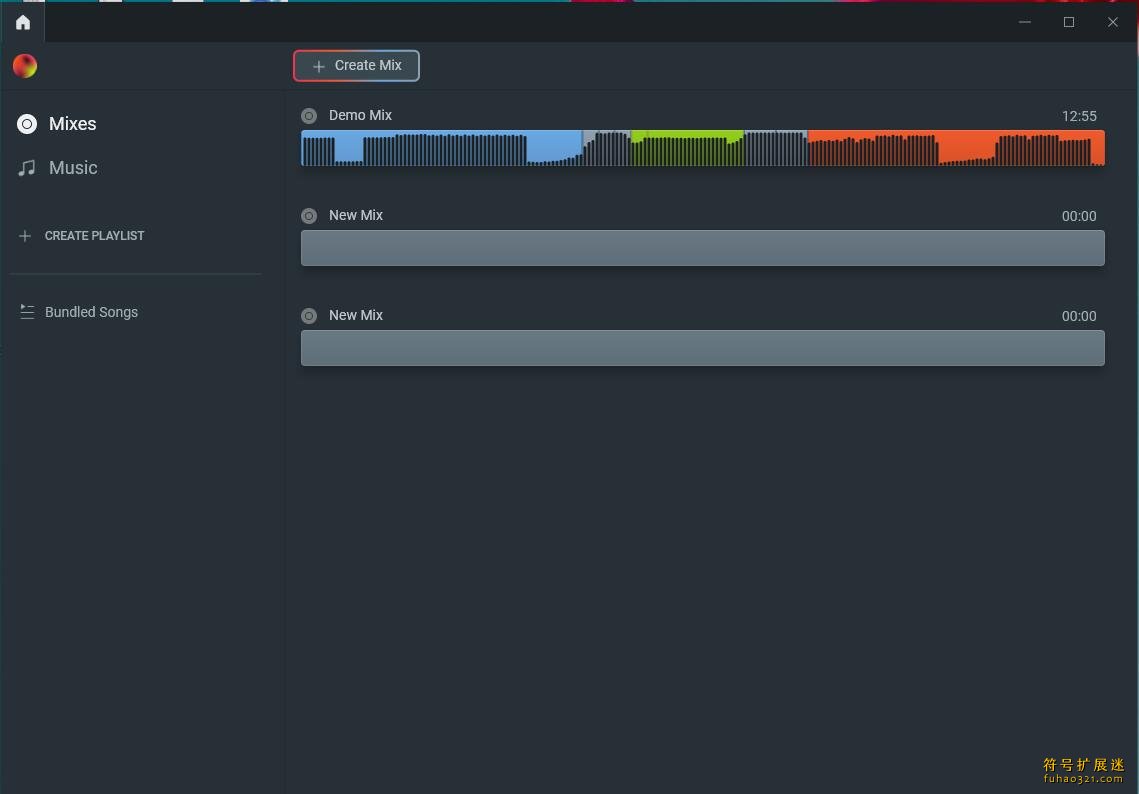Open the Bundled Songs playlist
The width and height of the screenshot is (1139, 794).
[x=91, y=312]
